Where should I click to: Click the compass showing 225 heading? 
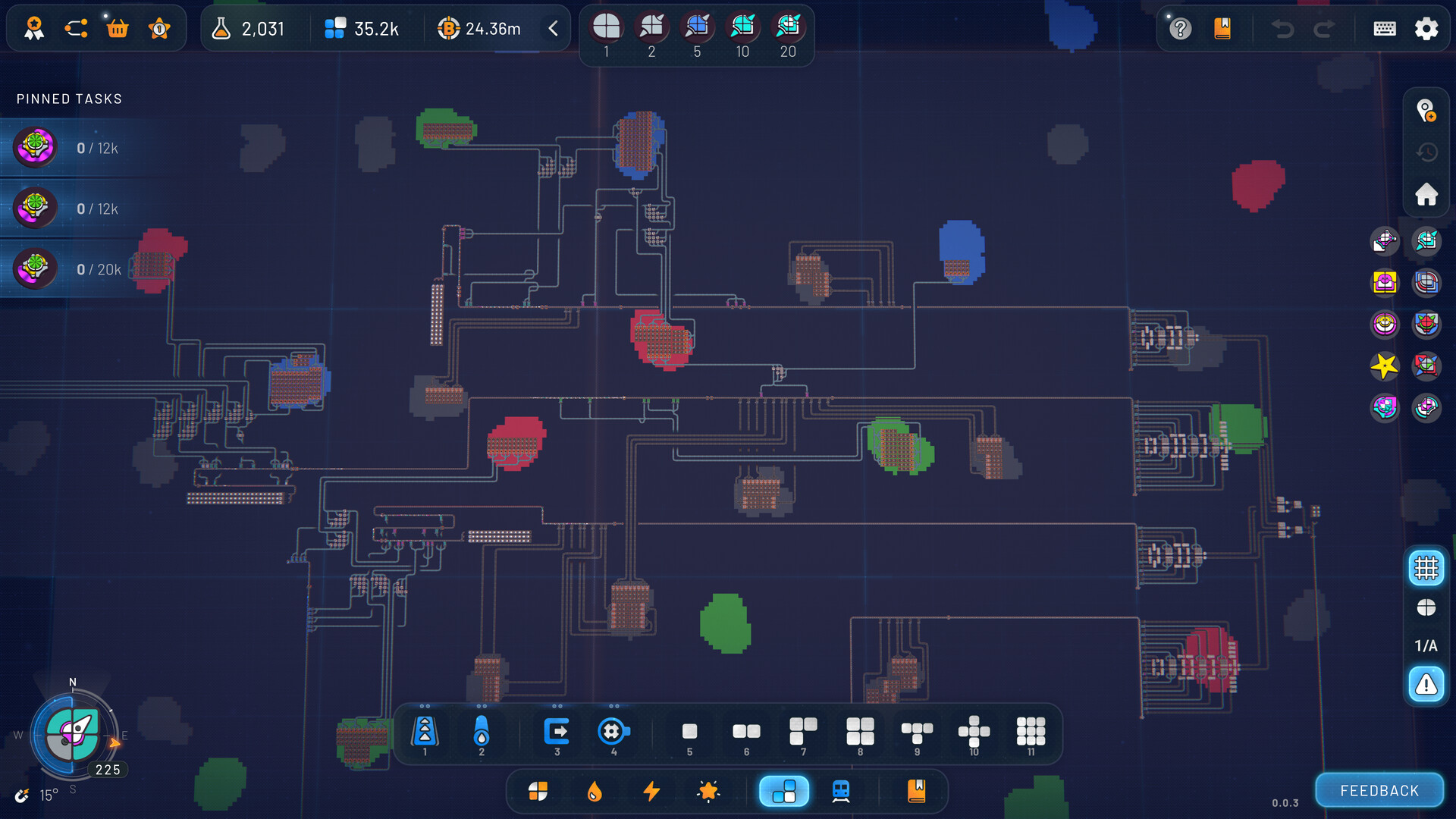[x=72, y=732]
